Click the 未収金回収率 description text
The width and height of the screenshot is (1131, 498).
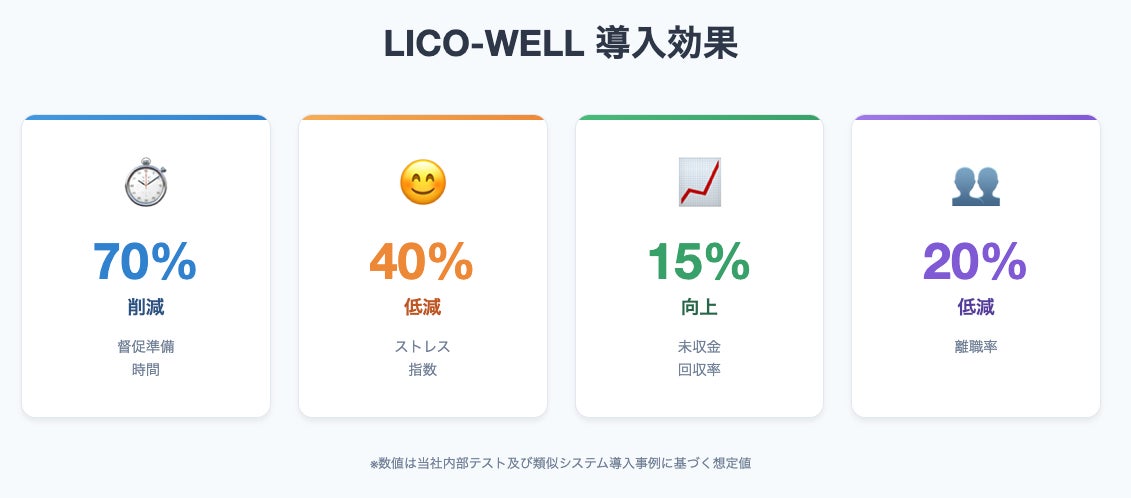pos(699,358)
